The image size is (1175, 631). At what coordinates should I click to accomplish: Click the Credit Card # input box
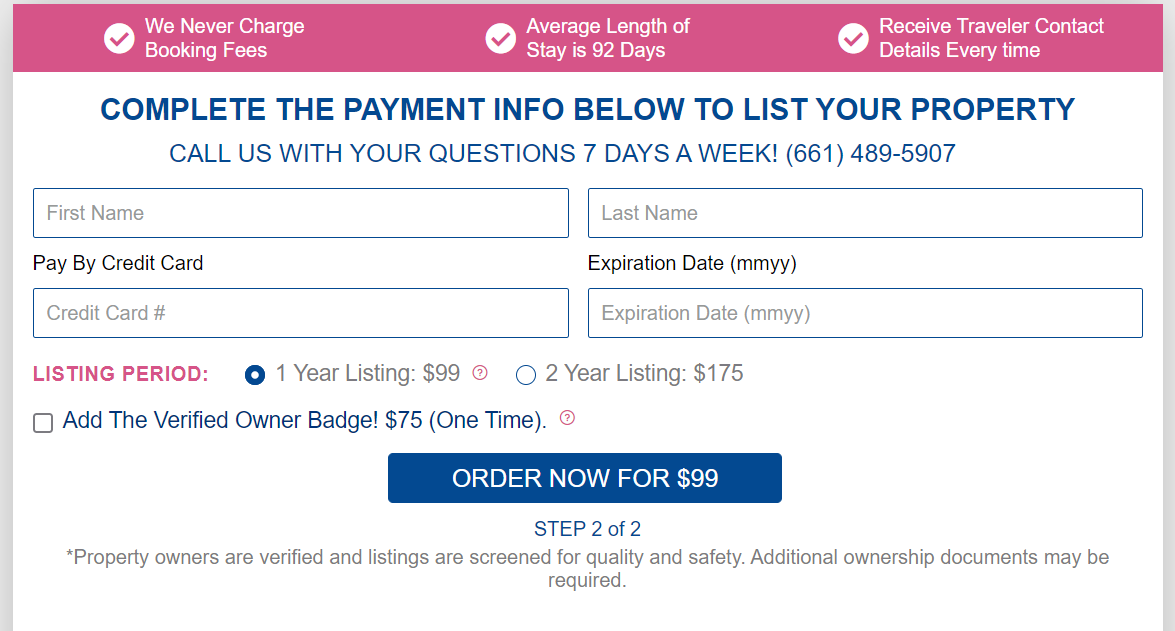300,313
